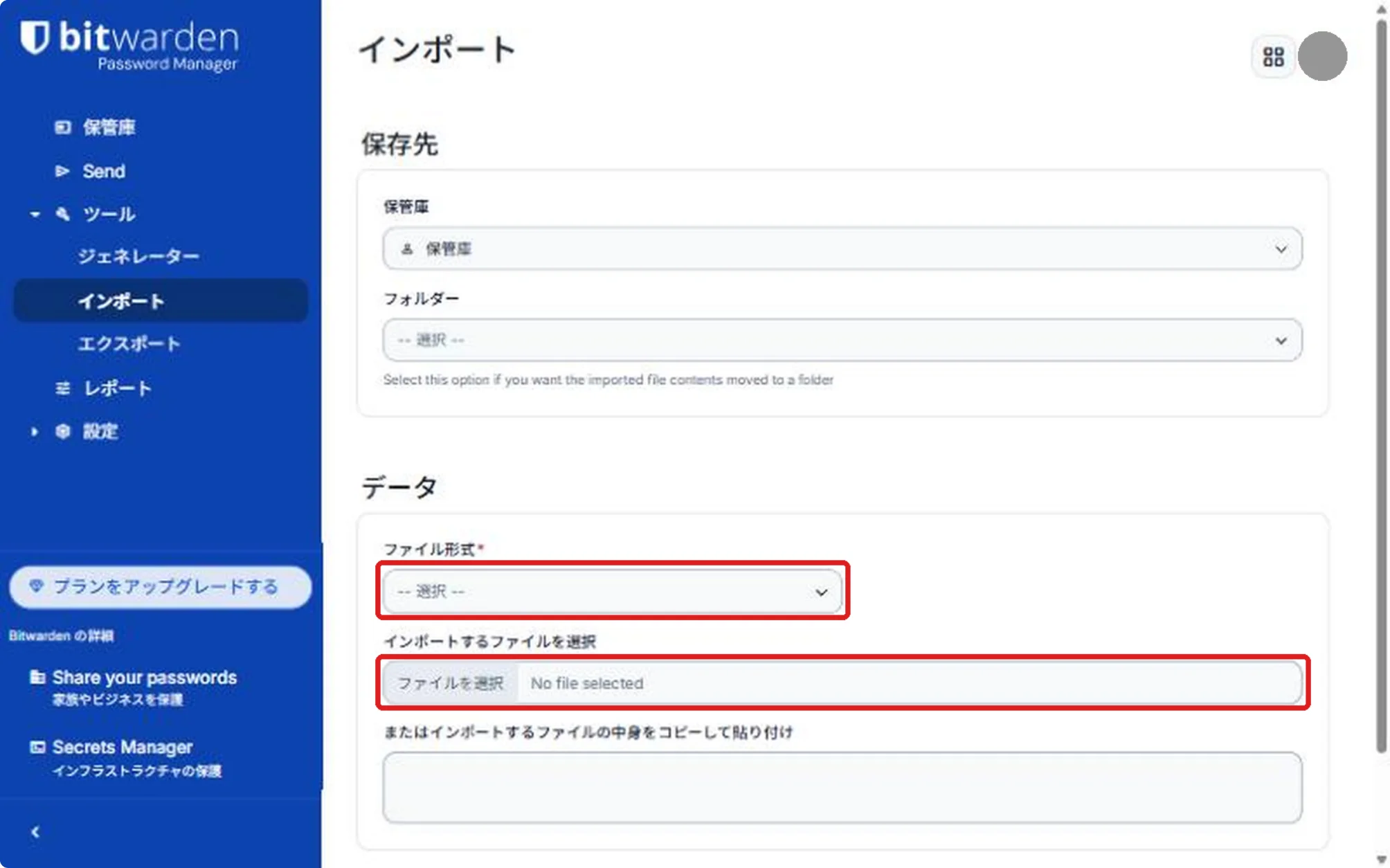
Task: Expand the 設定 section arrow
Action: [35, 432]
